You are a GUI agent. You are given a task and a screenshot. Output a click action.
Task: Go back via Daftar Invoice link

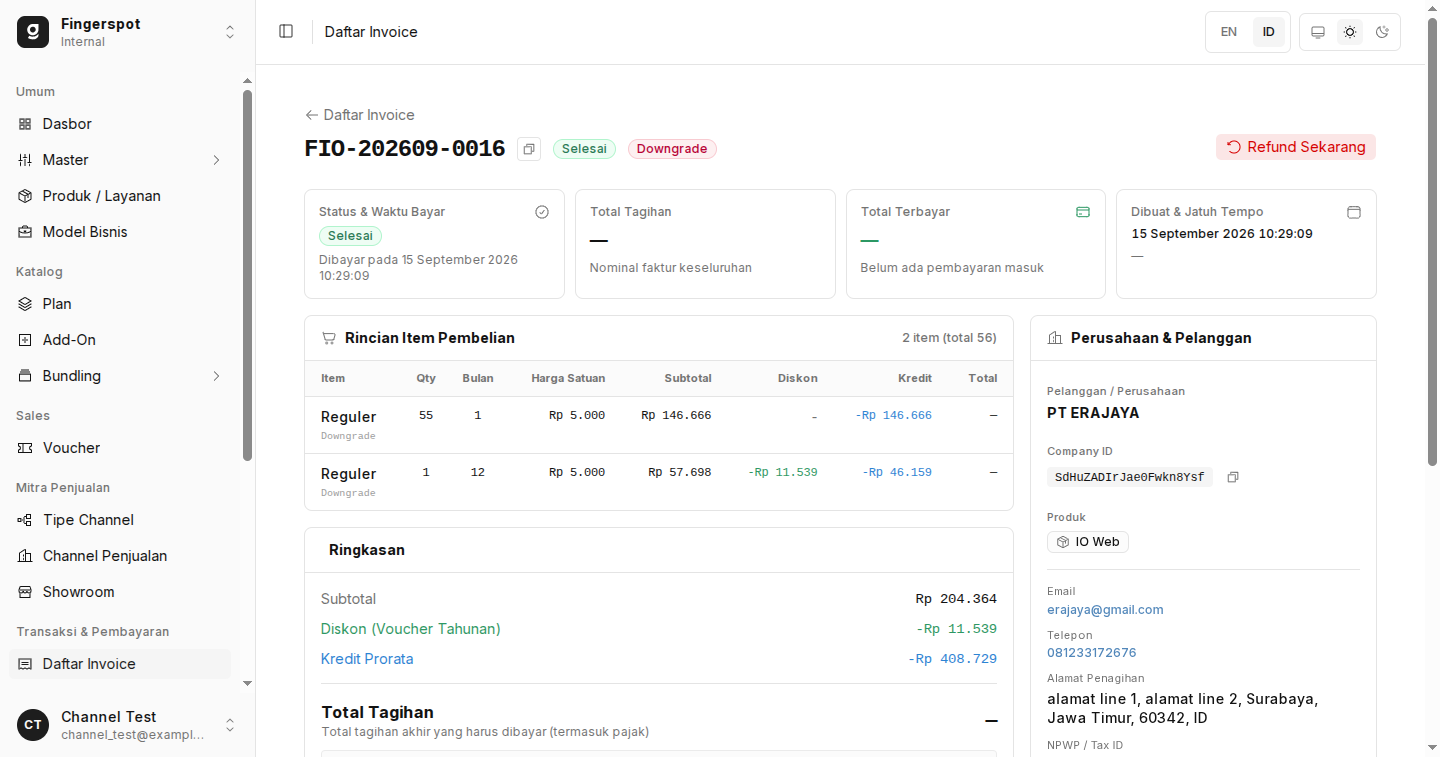coord(360,115)
